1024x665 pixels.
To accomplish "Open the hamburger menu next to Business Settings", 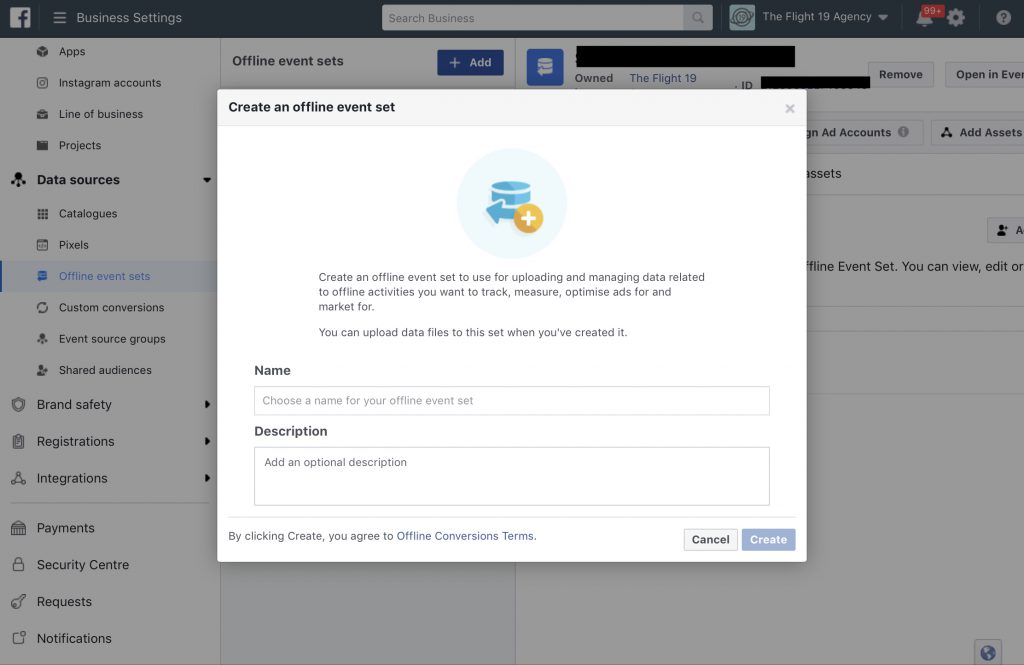I will pyautogui.click(x=60, y=18).
